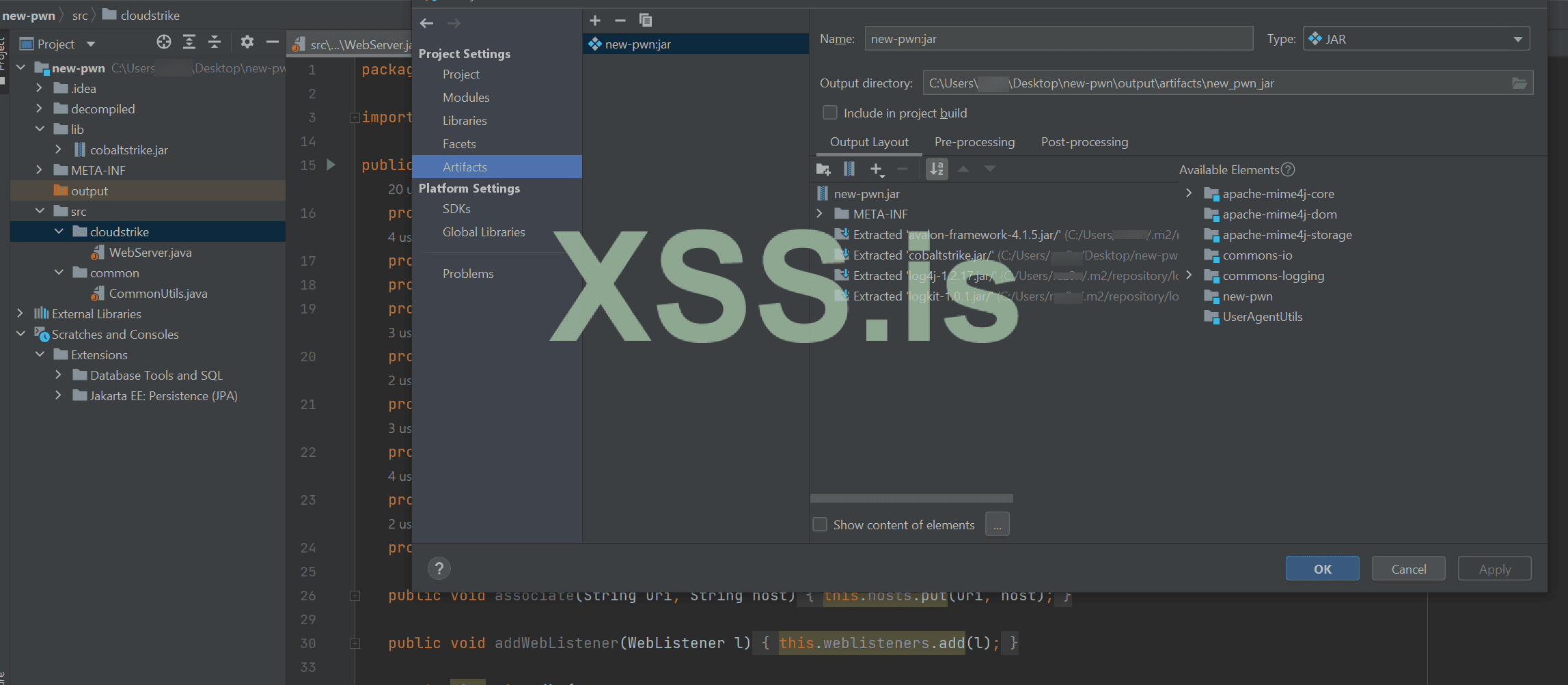This screenshot has height=685, width=1568.
Task: Expand the decompiled folder
Action: coord(39,109)
